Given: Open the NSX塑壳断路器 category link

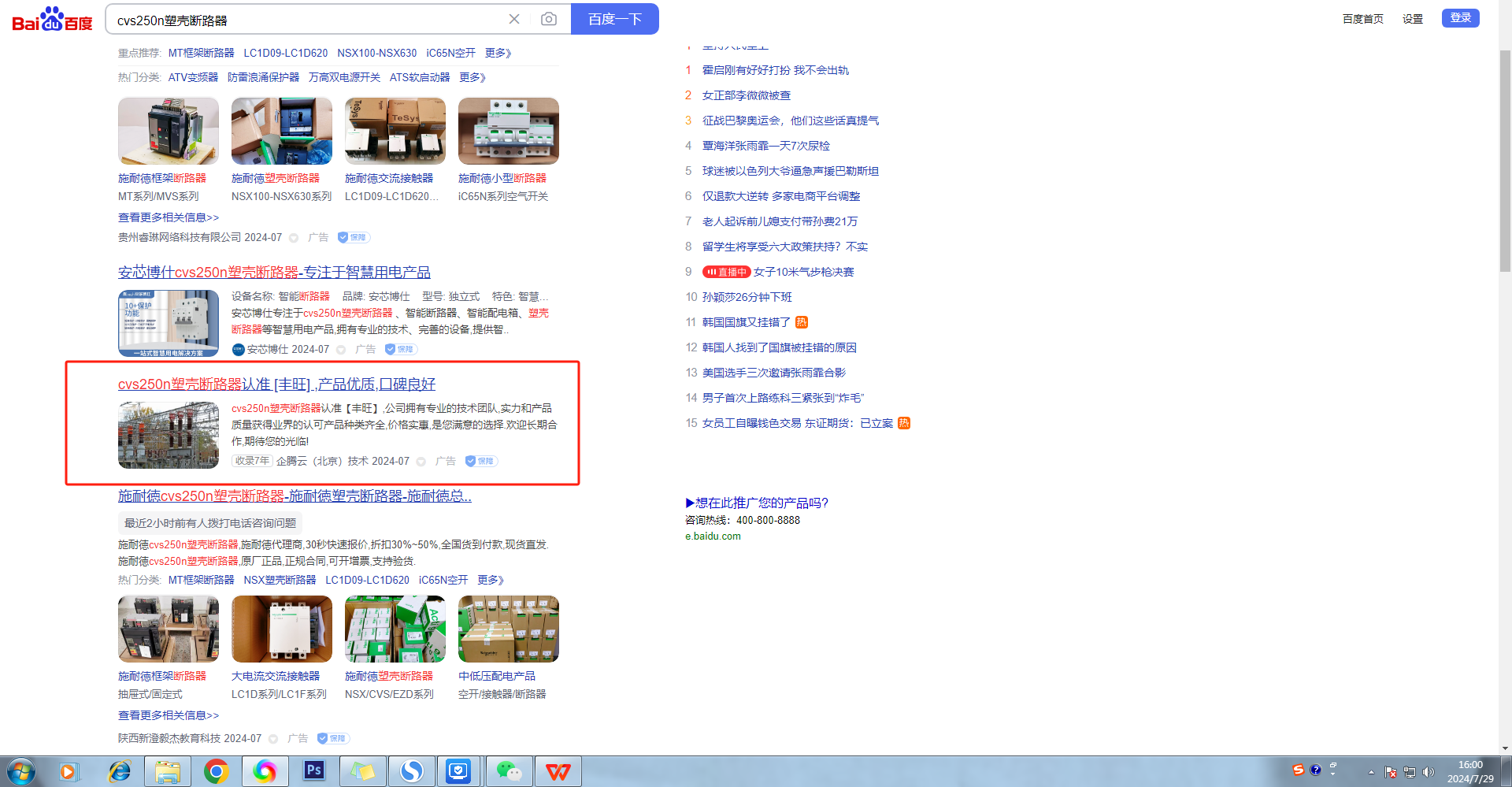Looking at the screenshot, I should point(280,580).
